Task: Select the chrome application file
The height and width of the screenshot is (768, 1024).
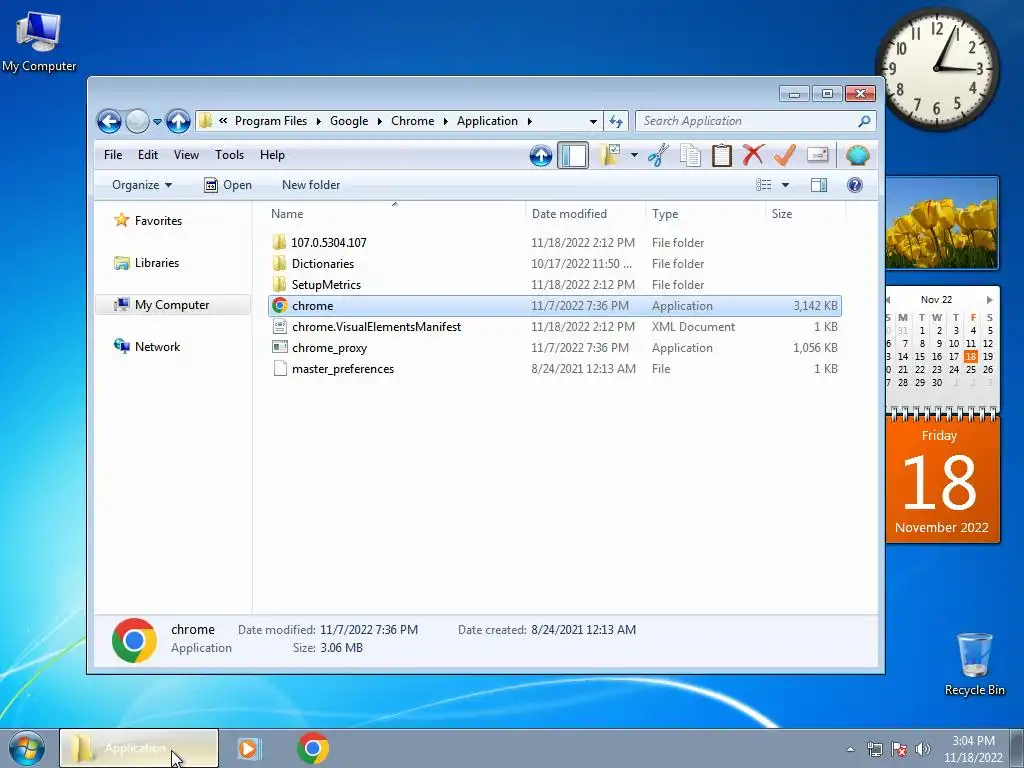Action: (x=554, y=306)
